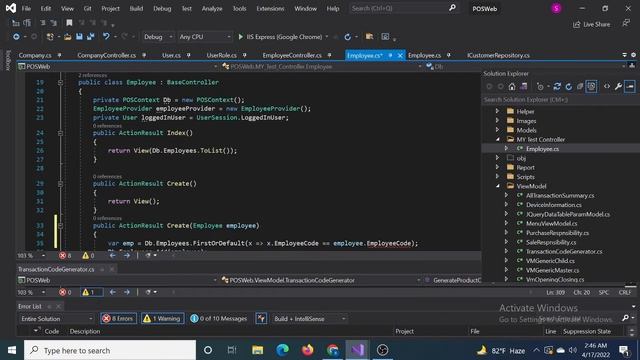Open the Extensions menu
Viewport: 640px width, 360px height.
click(x=270, y=9)
